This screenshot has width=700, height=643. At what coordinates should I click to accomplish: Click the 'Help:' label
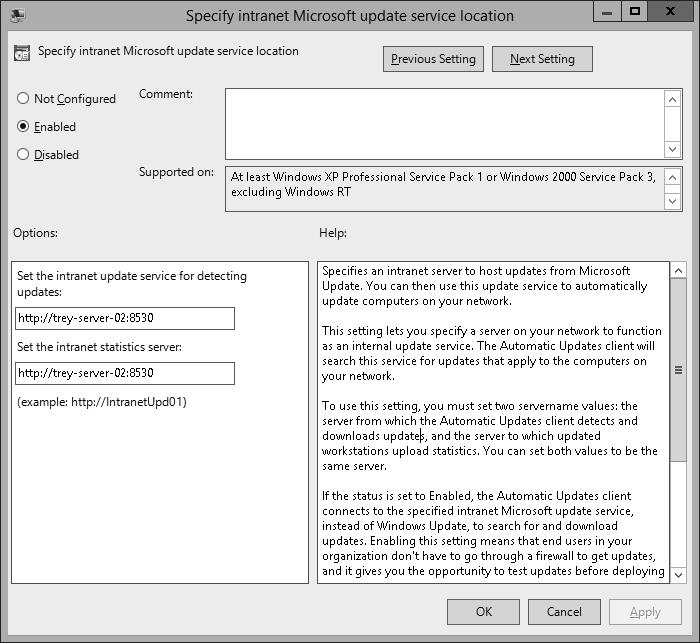(x=333, y=233)
